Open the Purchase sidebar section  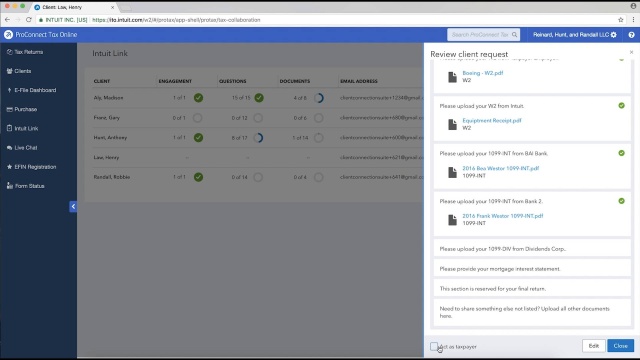tap(22, 109)
